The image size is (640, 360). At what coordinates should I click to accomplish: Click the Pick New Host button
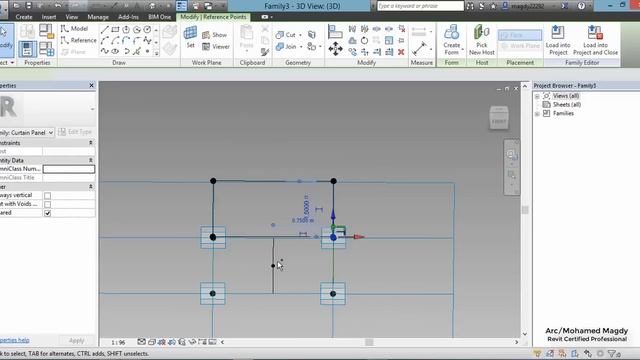[x=482, y=40]
